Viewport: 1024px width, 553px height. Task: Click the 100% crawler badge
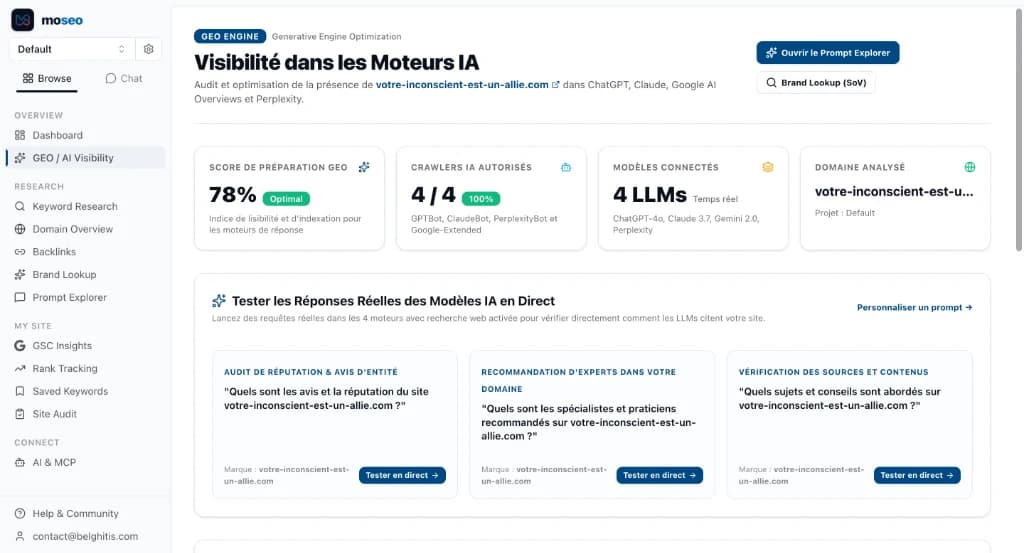[x=481, y=198]
